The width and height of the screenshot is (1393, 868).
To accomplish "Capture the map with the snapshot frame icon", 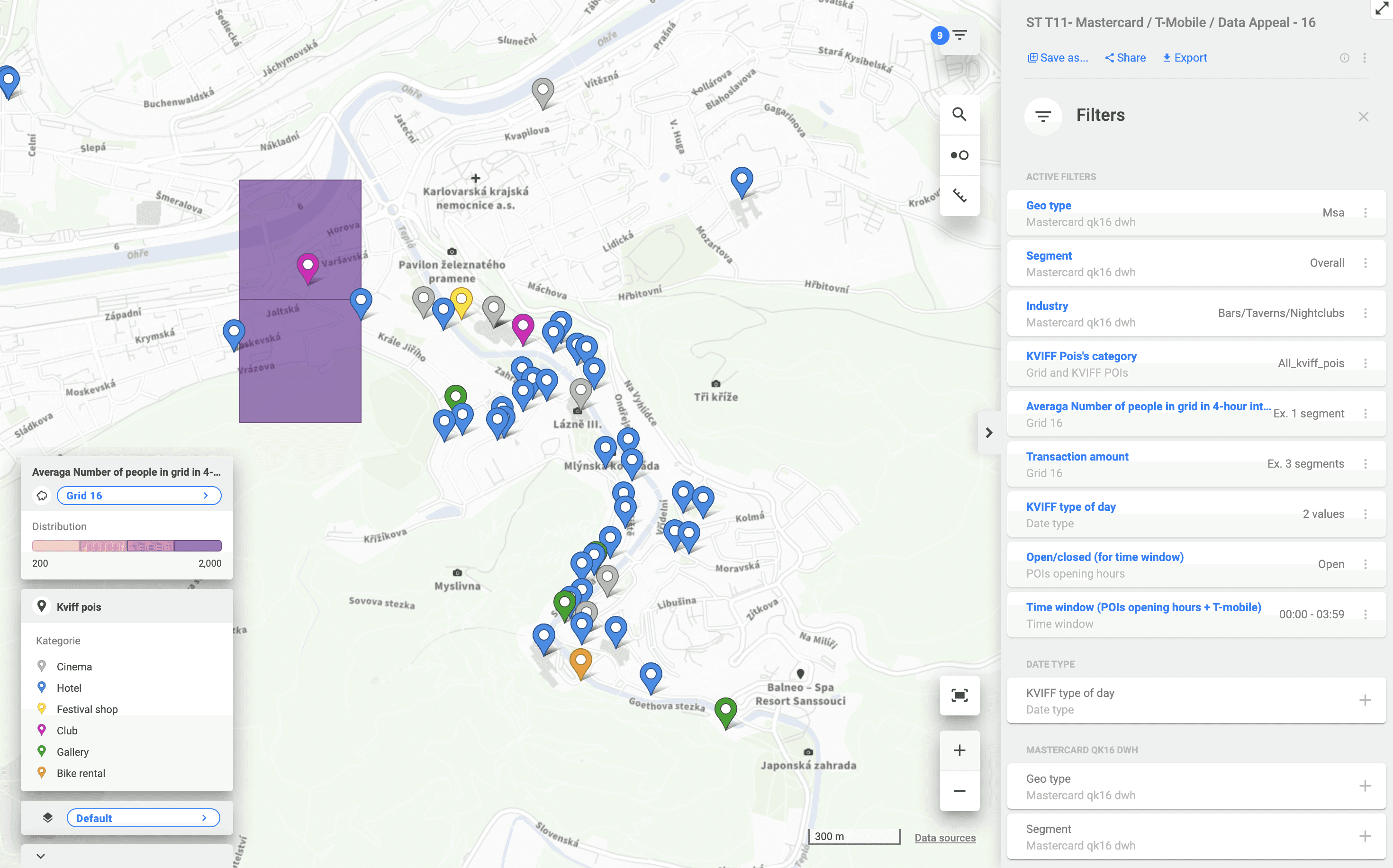I will (959, 695).
